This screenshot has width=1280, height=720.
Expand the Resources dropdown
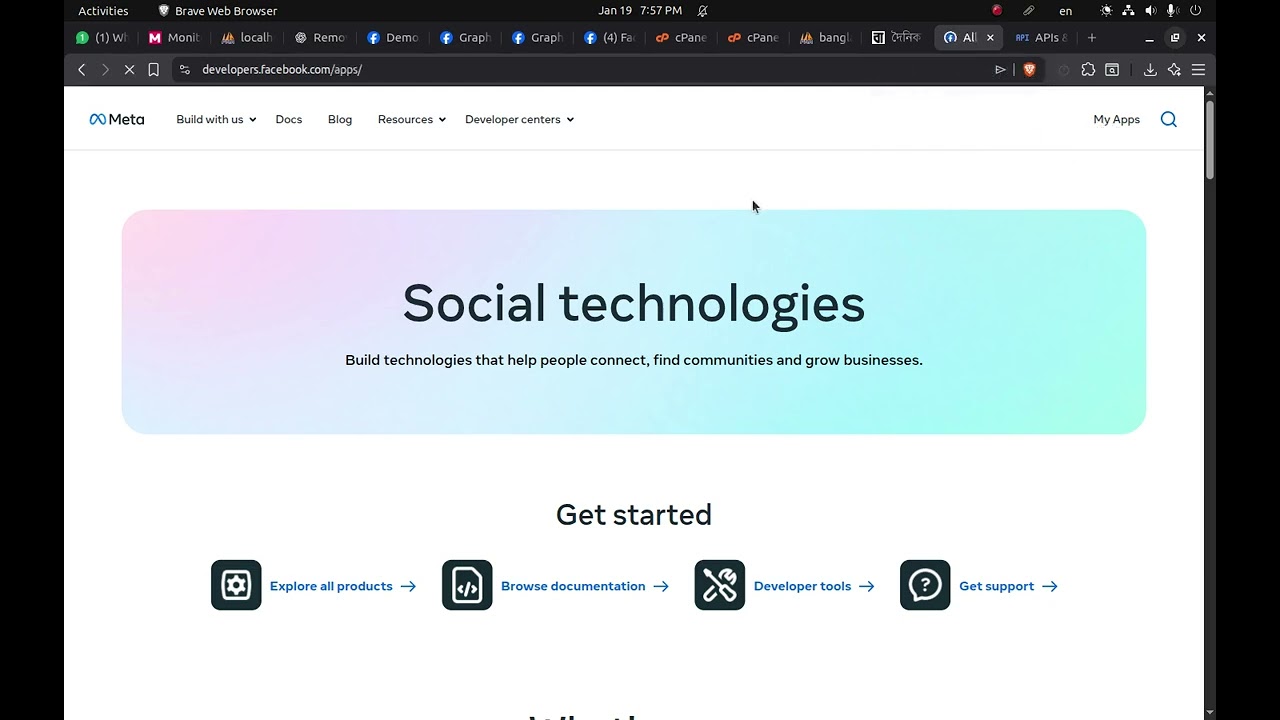(x=412, y=119)
